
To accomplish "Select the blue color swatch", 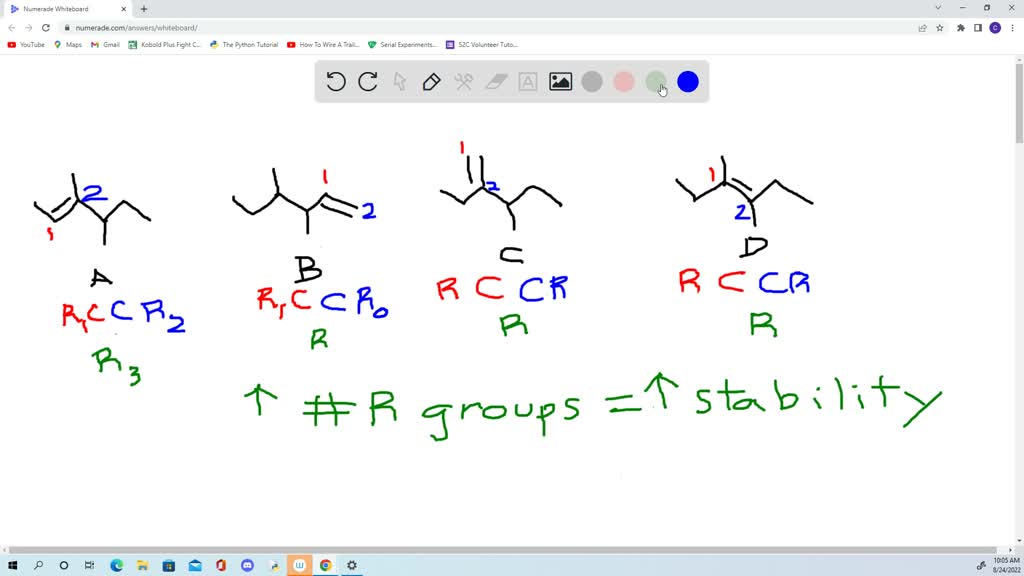I will coord(688,82).
